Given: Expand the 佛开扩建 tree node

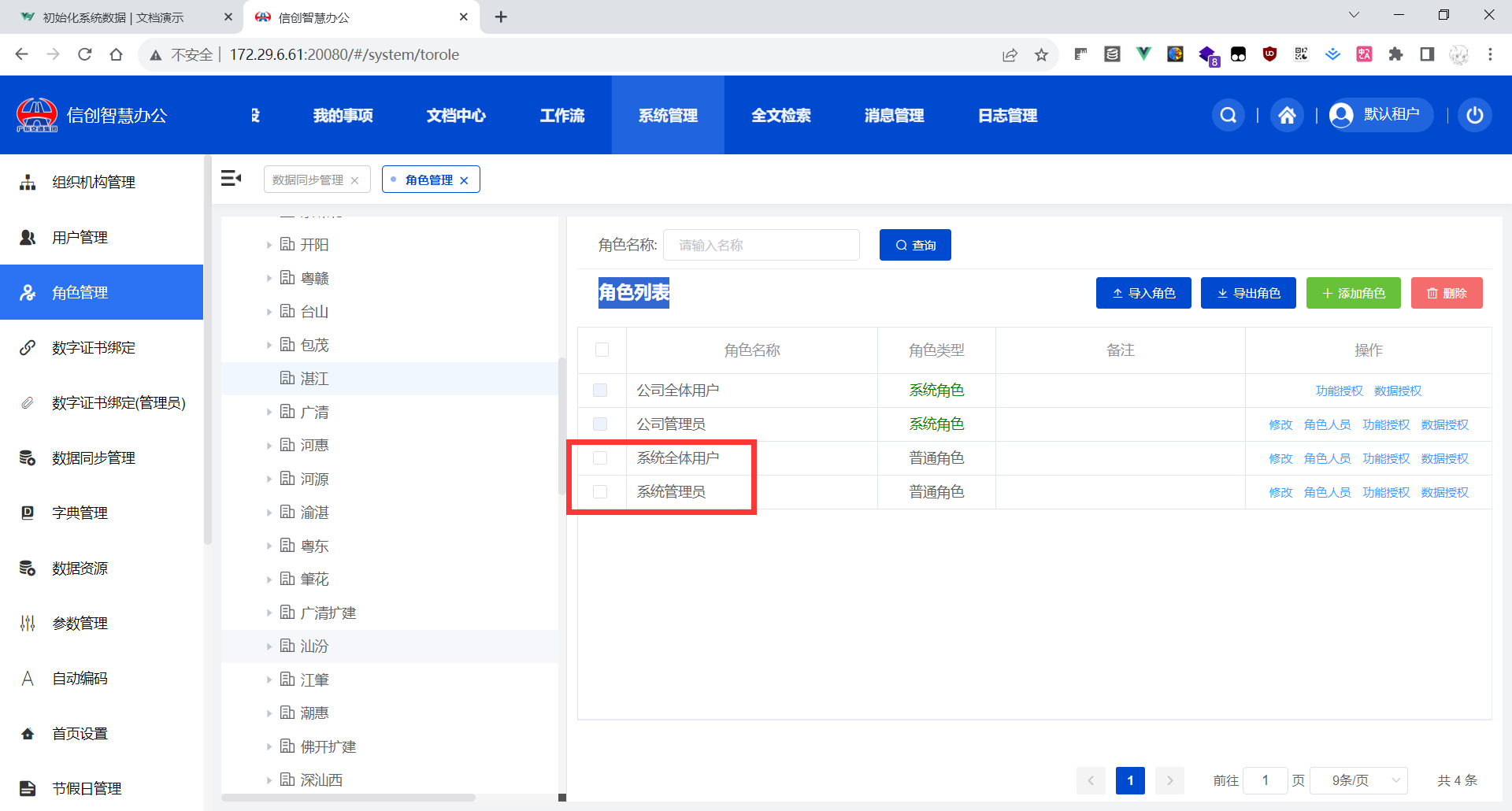Looking at the screenshot, I should 269,746.
